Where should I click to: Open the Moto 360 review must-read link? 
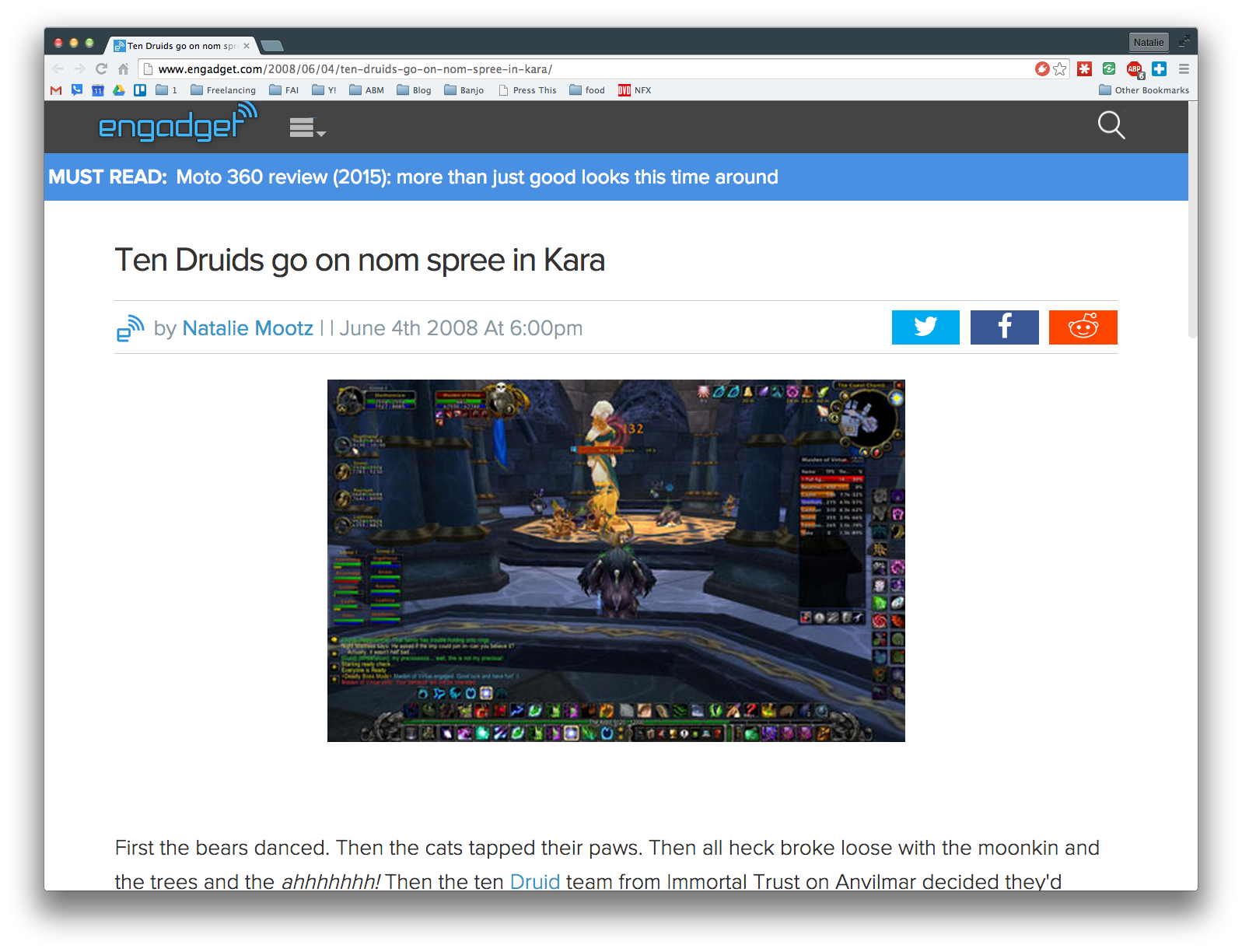pos(477,177)
